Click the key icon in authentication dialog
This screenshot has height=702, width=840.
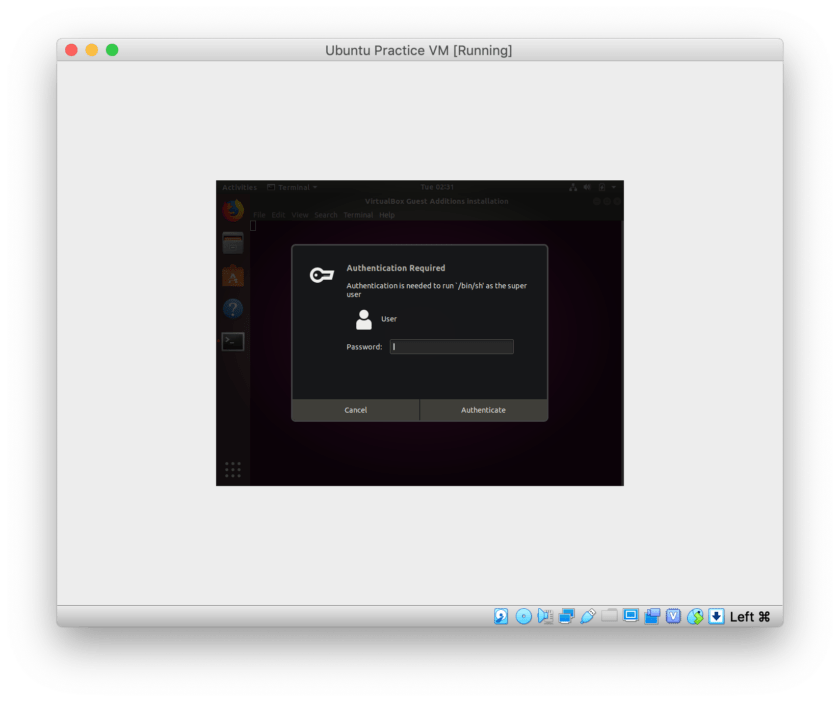point(322,275)
